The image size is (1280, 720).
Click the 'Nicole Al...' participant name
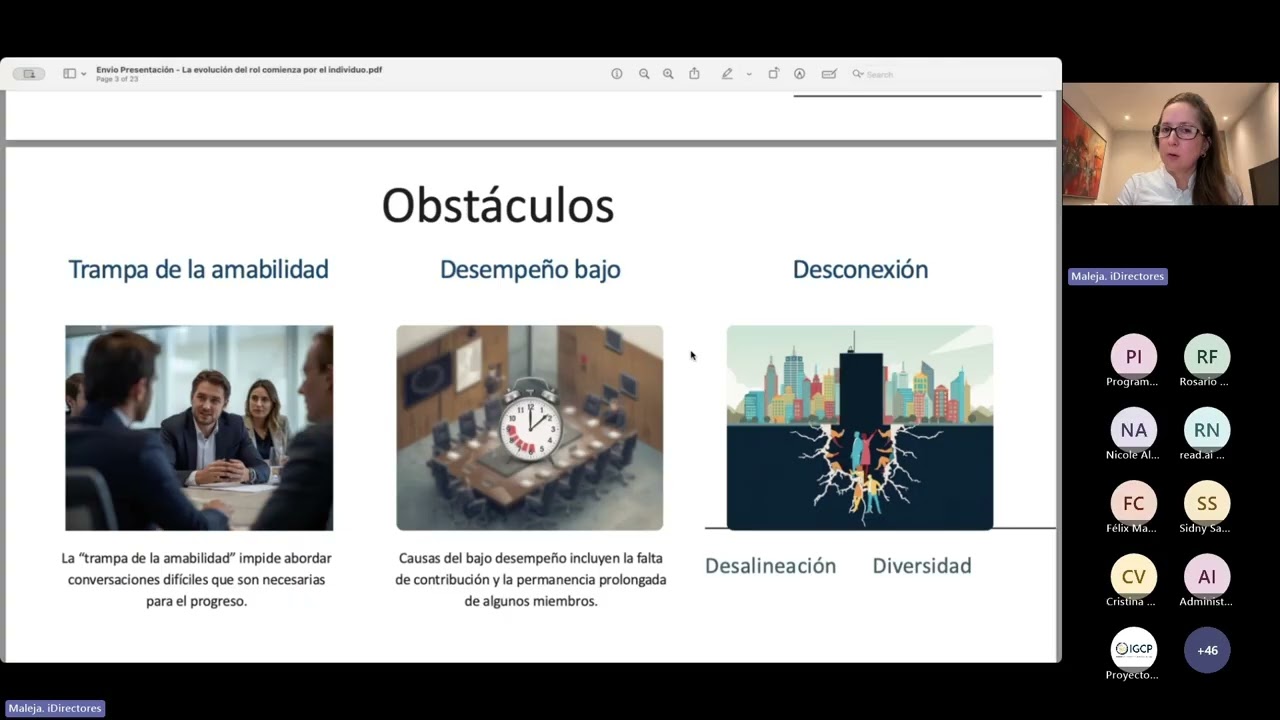(x=1133, y=455)
